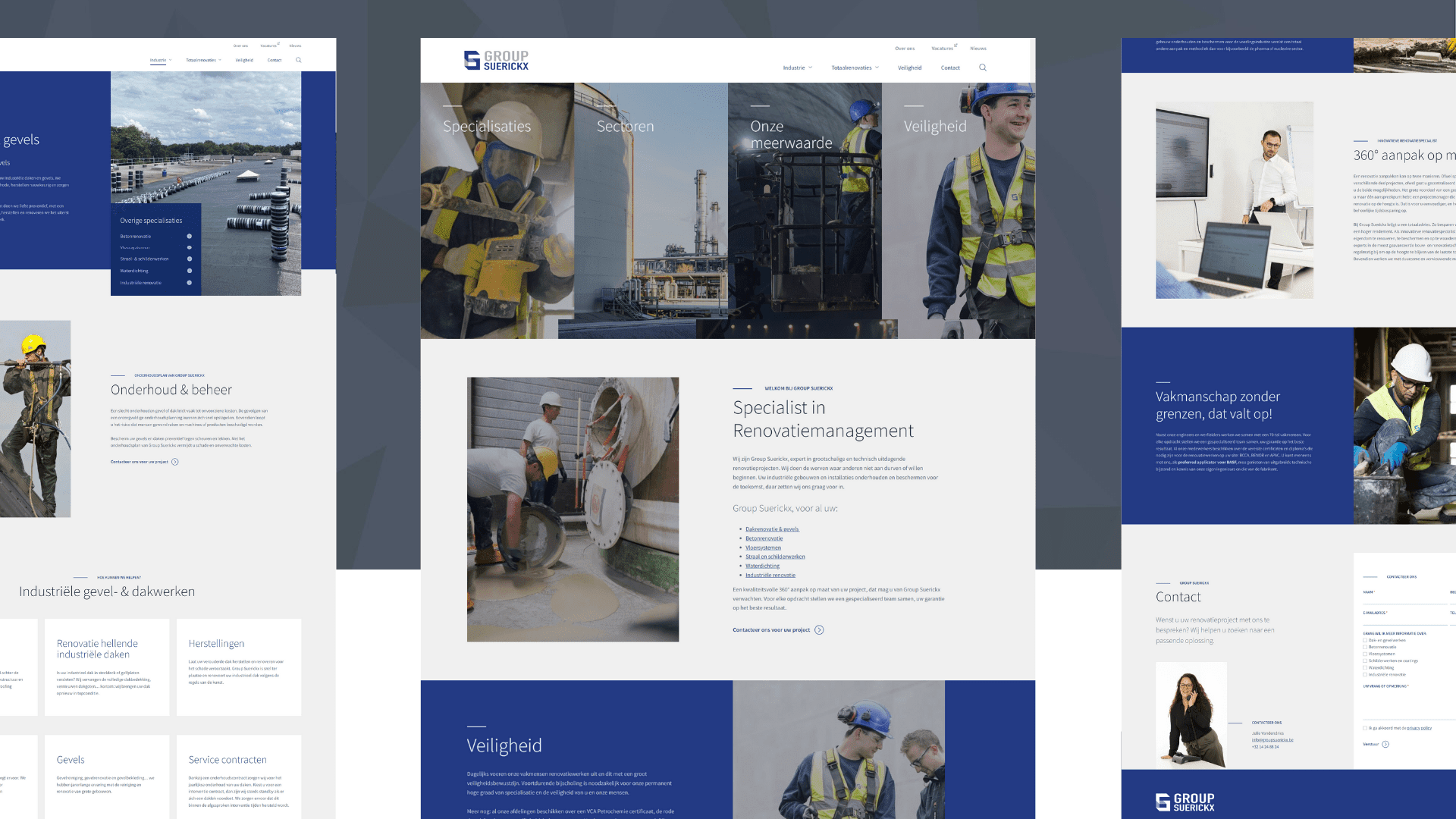
Task: Click the arrow icon next to Straal- & schilderwerken
Action: pos(190,259)
